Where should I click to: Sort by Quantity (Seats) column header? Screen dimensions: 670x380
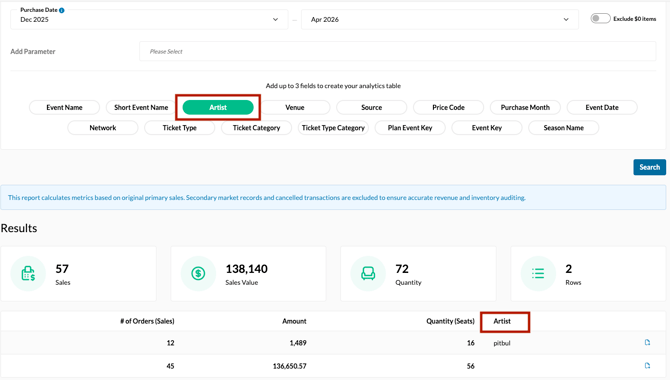(450, 321)
